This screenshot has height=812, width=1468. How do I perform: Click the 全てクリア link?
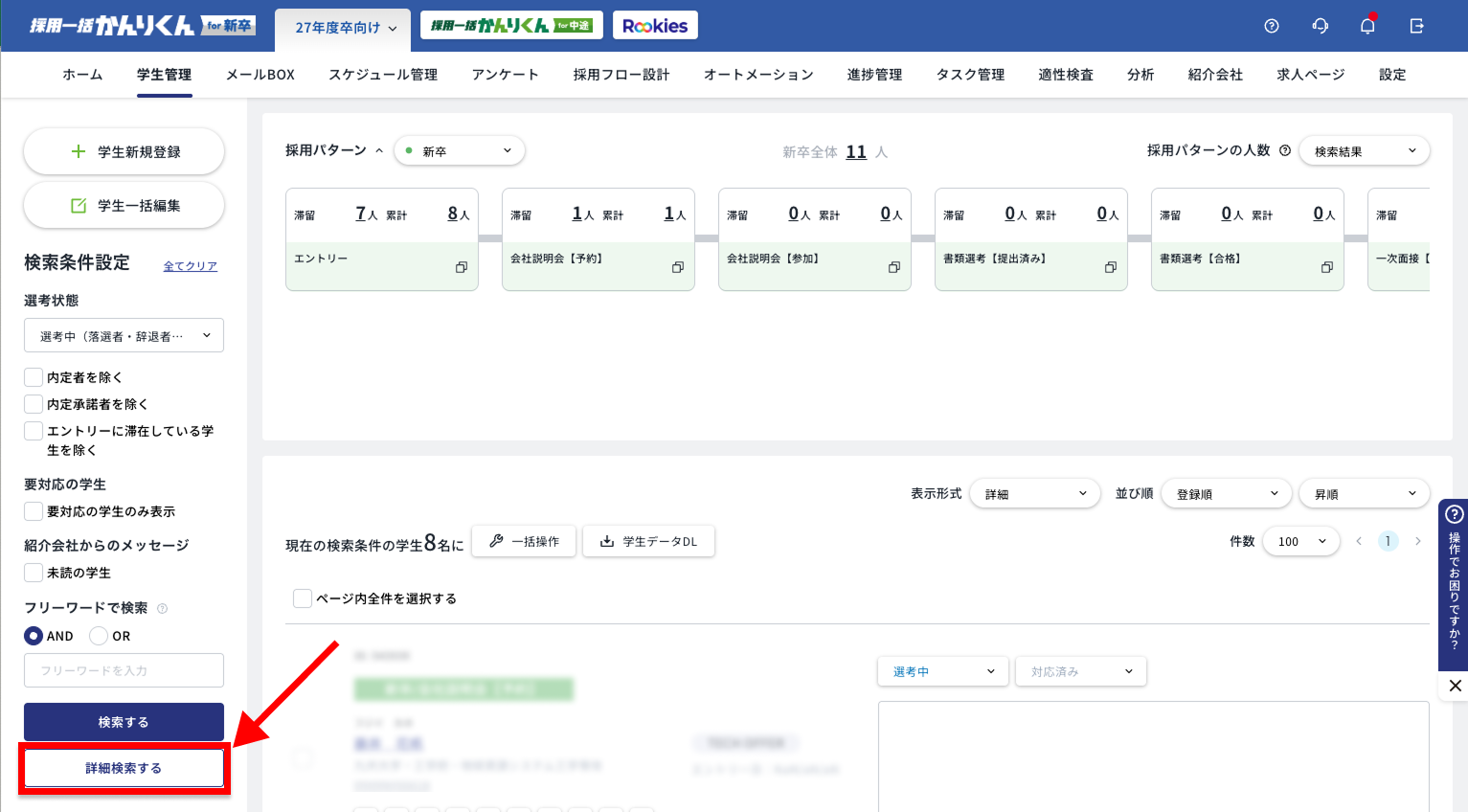tap(190, 265)
